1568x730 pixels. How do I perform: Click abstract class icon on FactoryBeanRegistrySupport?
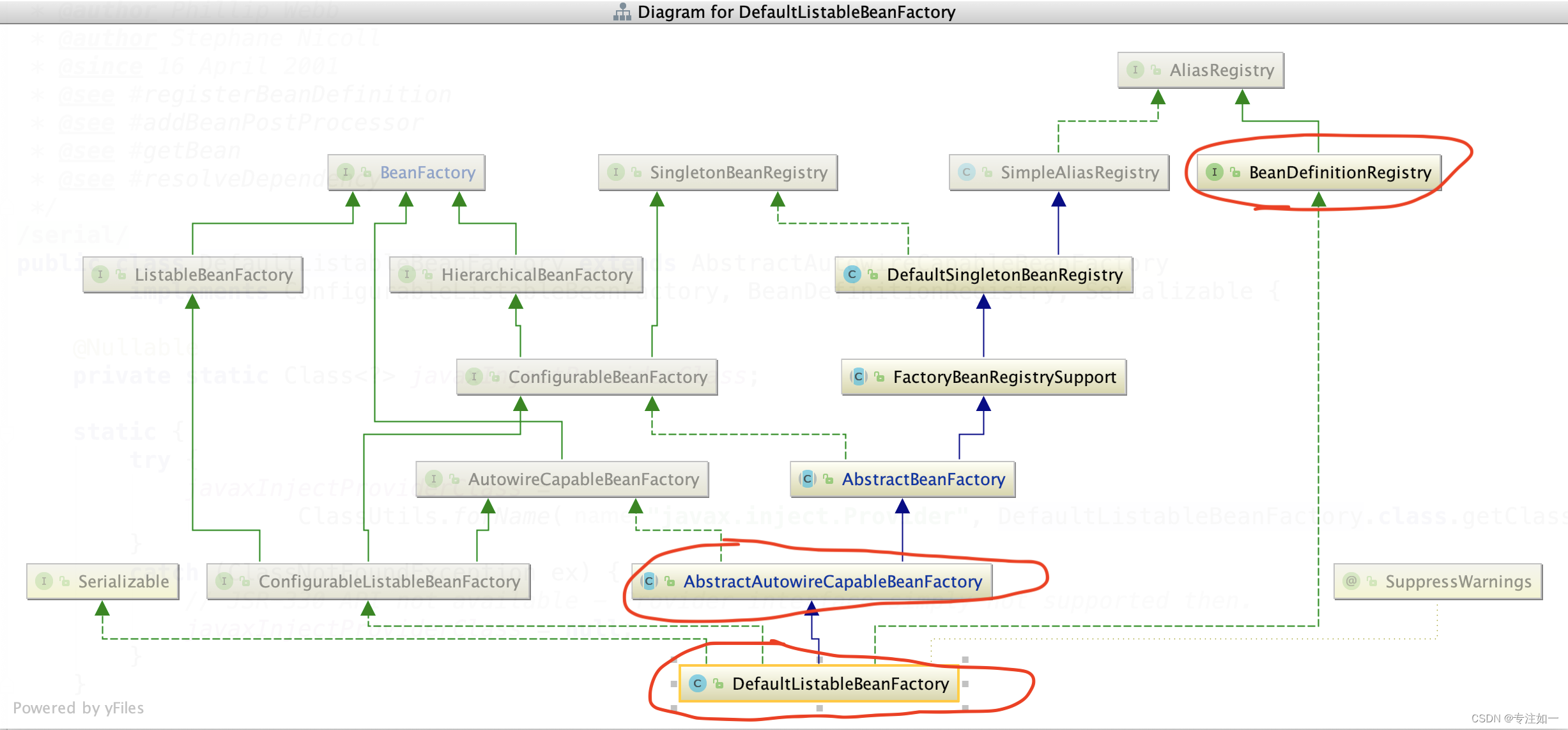[x=859, y=377]
